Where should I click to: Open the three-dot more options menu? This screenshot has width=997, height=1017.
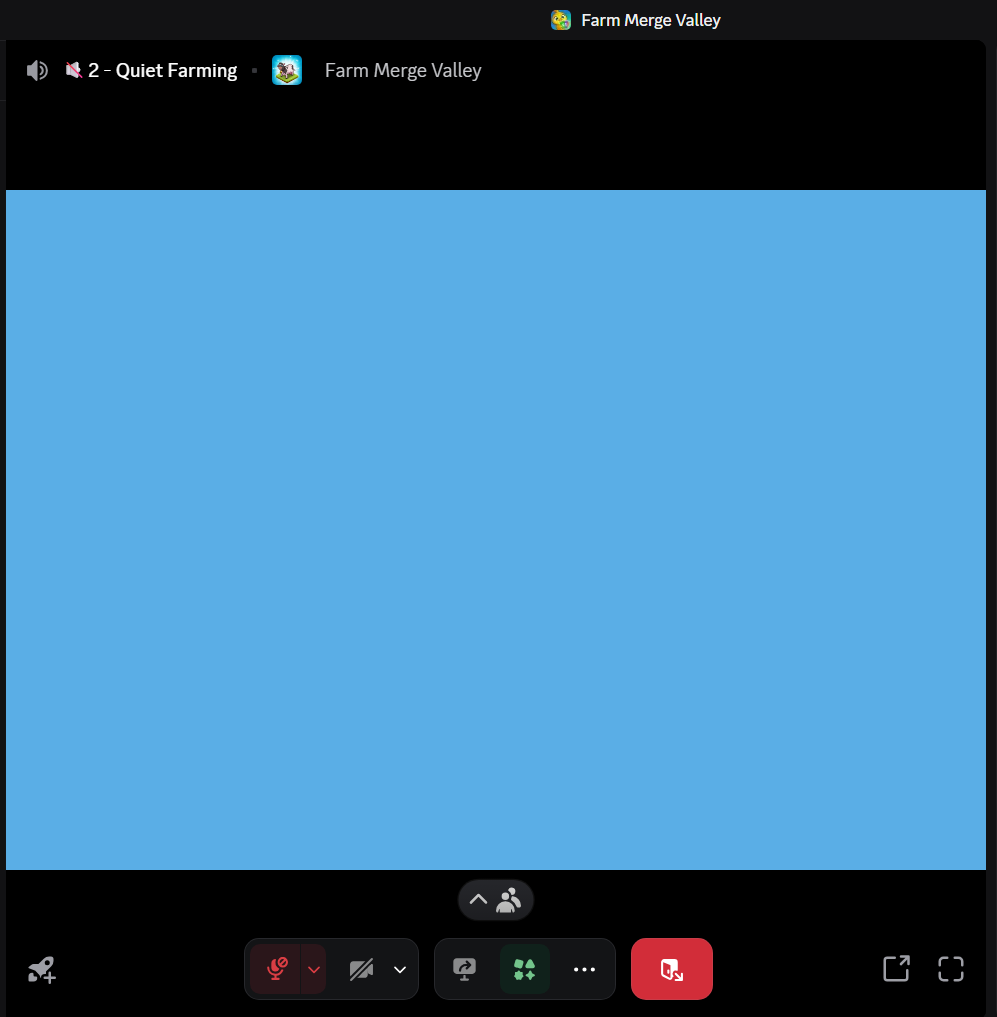584,969
